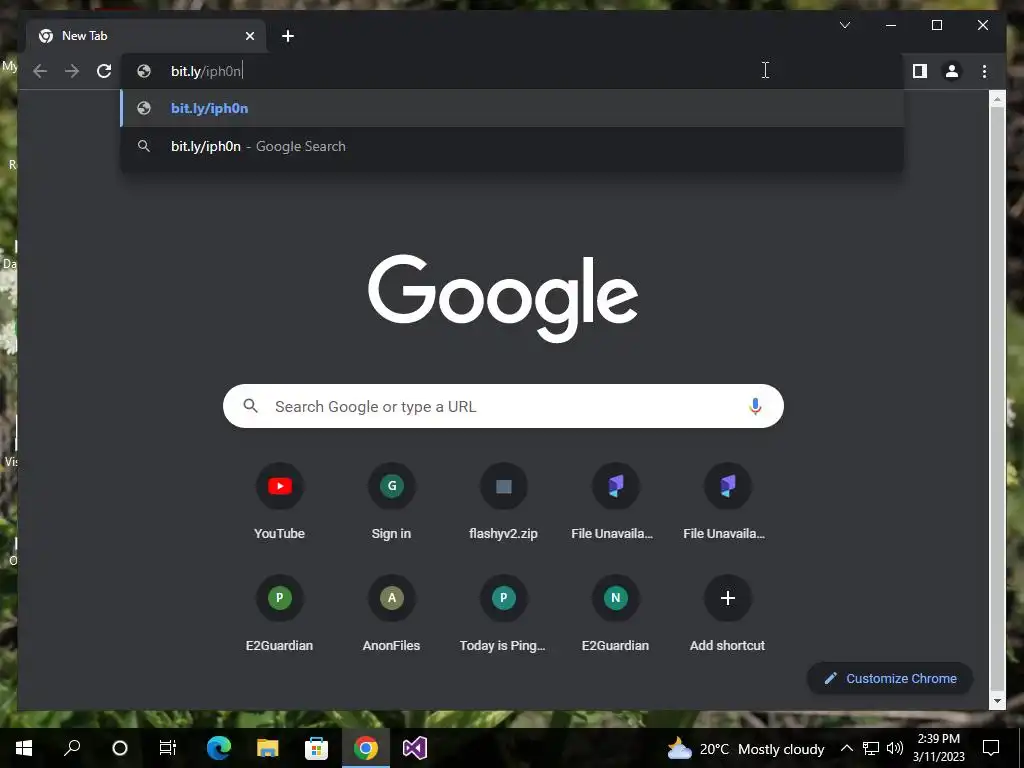The width and height of the screenshot is (1024, 768).
Task: Go back using the back arrow
Action: pyautogui.click(x=40, y=71)
